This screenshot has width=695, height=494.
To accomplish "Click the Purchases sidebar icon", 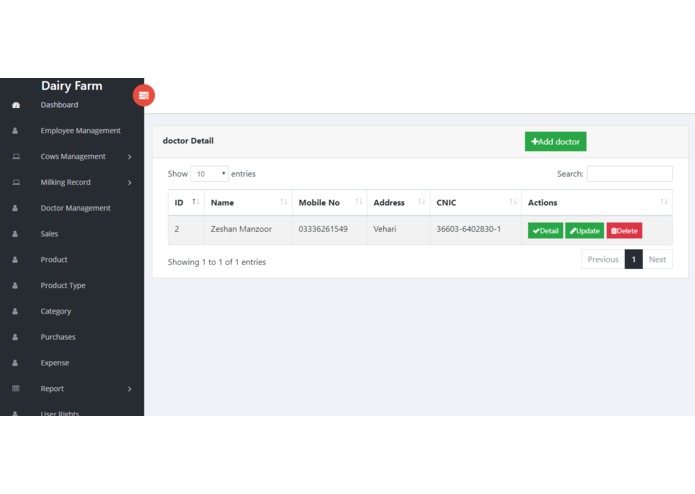I will point(15,337).
